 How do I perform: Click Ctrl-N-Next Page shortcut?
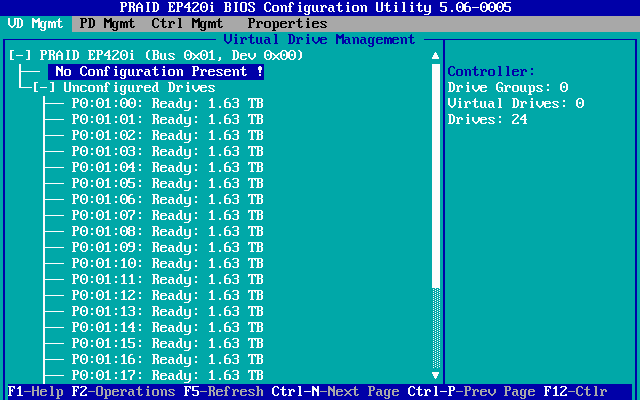click(x=336, y=392)
